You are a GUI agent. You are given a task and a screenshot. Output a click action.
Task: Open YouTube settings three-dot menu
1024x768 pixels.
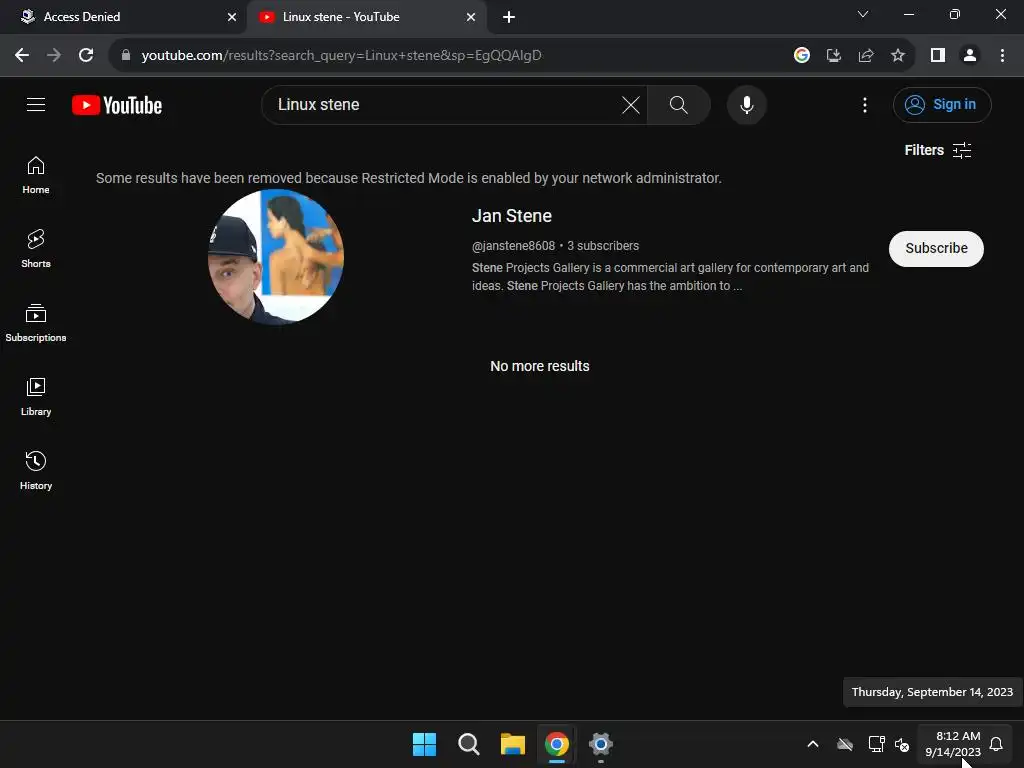tap(865, 104)
